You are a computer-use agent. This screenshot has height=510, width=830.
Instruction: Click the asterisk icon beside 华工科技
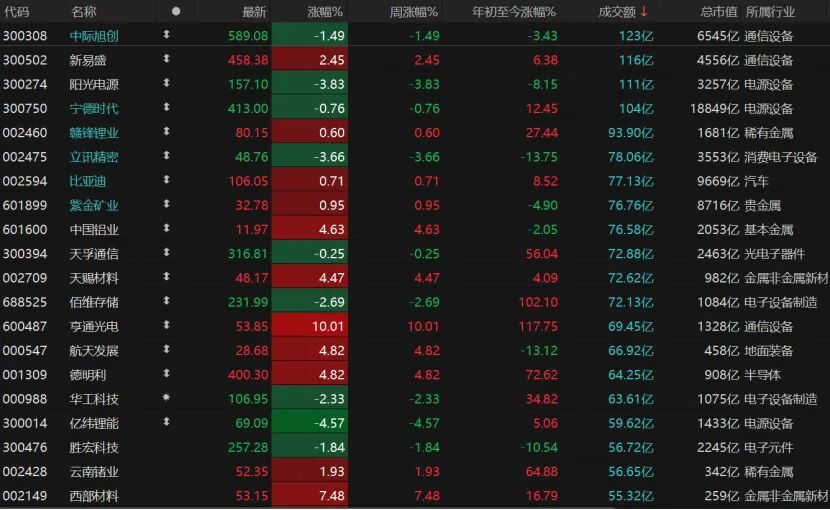(x=166, y=398)
